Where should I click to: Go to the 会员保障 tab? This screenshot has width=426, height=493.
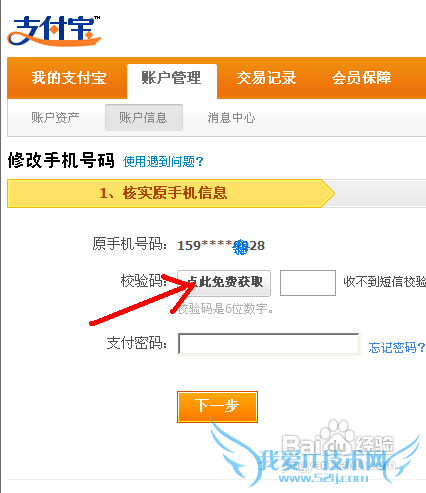click(x=361, y=78)
